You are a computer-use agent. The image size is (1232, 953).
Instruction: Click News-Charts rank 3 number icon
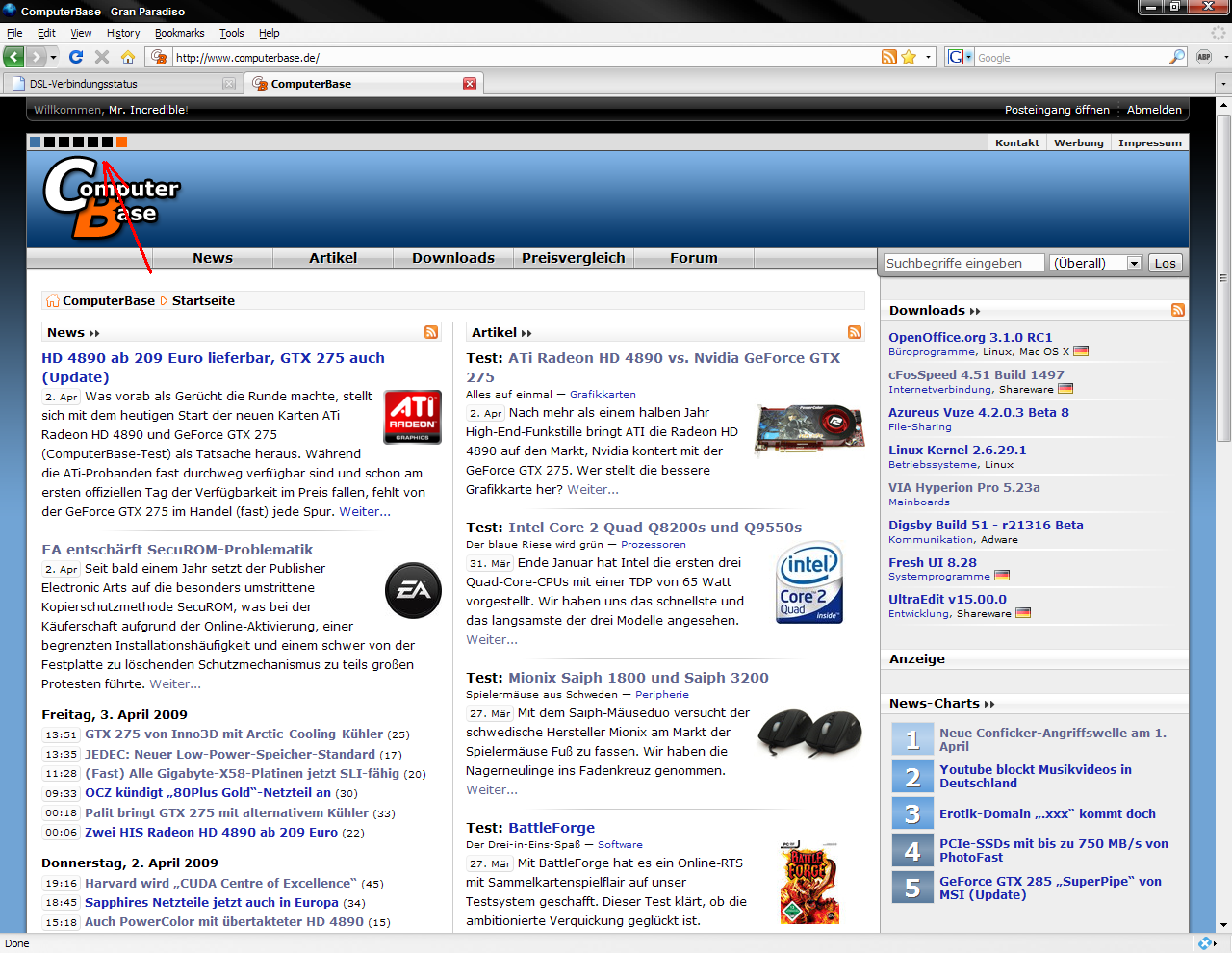[x=912, y=814]
